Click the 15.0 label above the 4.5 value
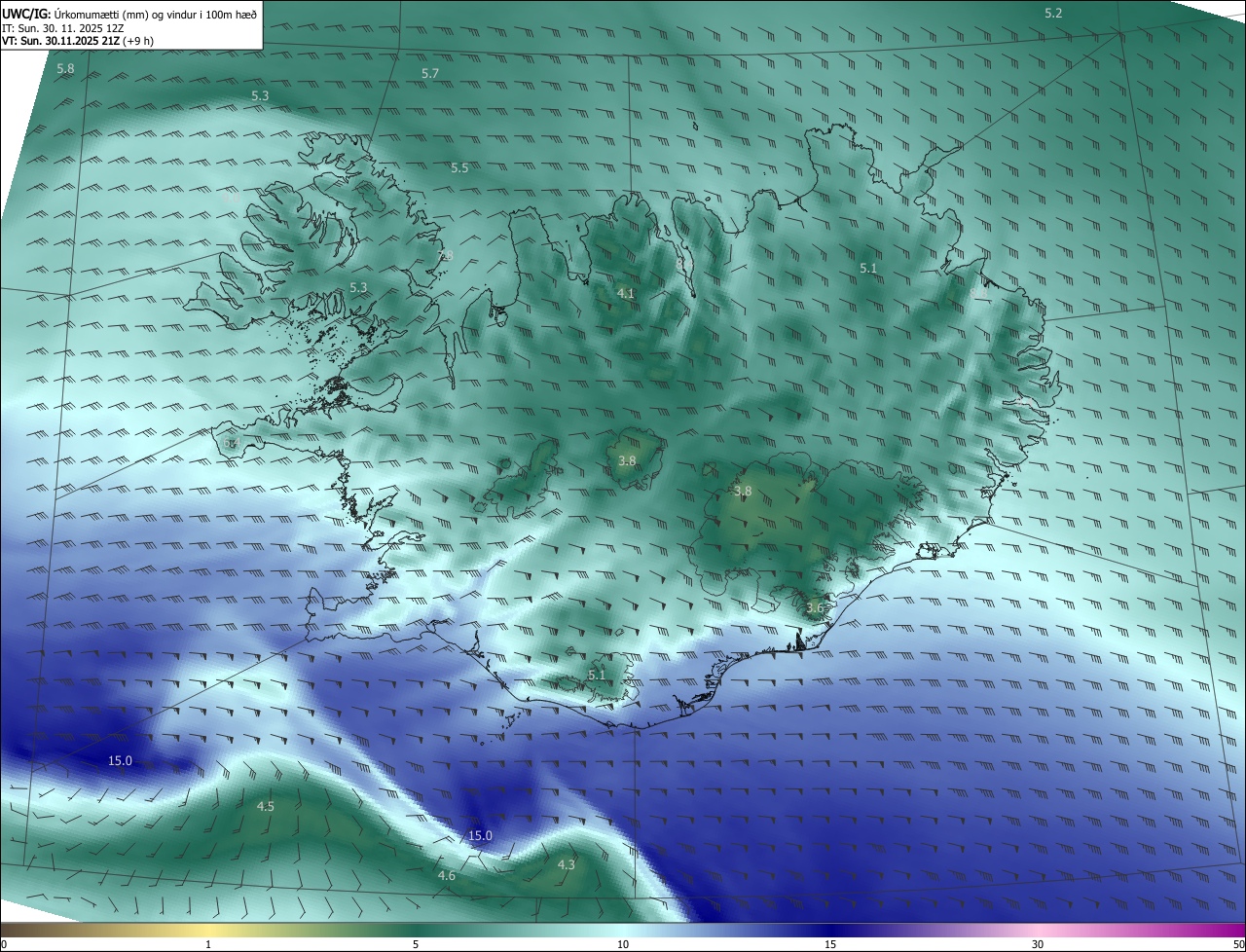Screen dimensions: 1246x952 (x=120, y=761)
